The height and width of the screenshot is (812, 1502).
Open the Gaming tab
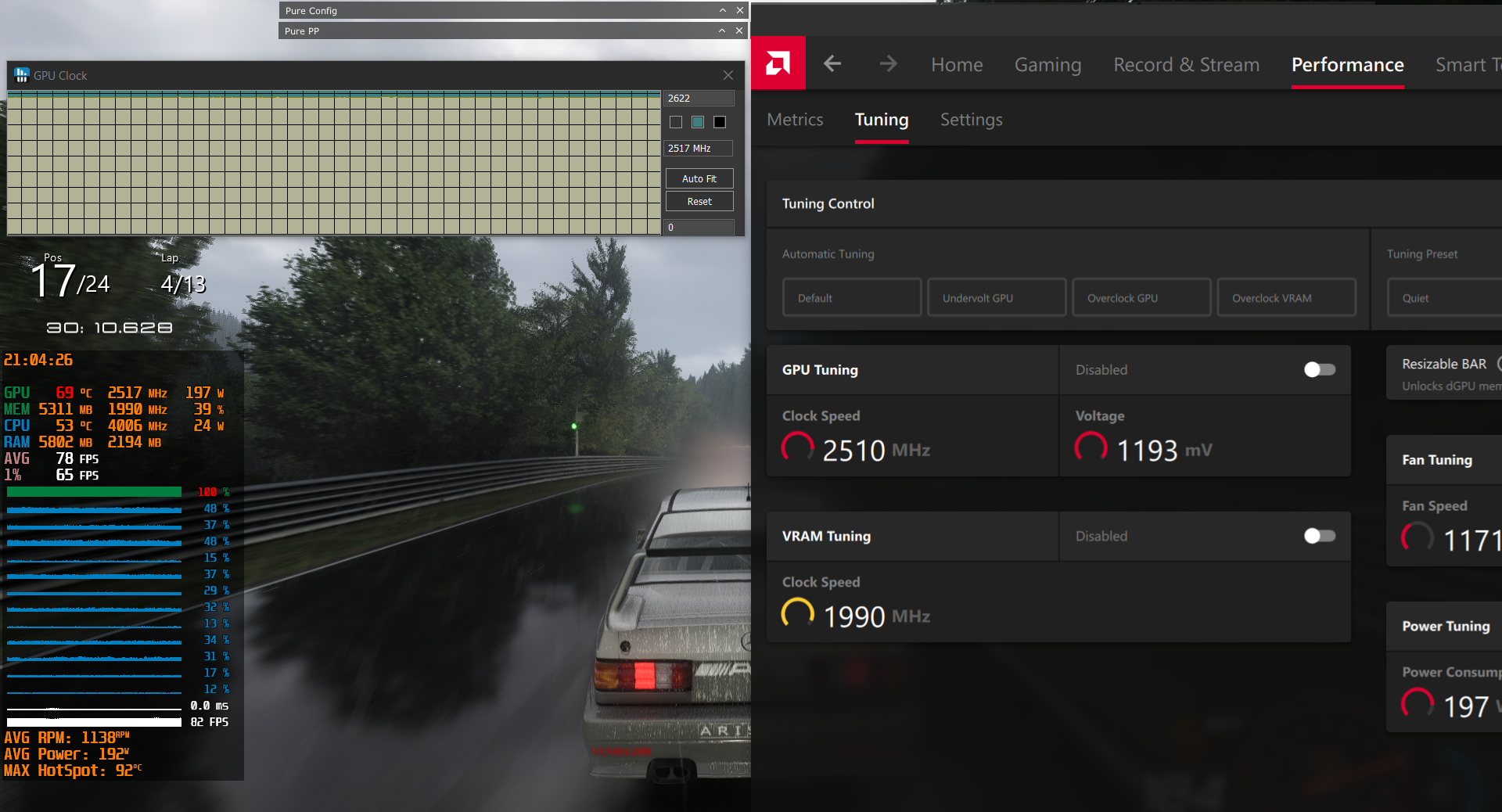(x=1048, y=65)
